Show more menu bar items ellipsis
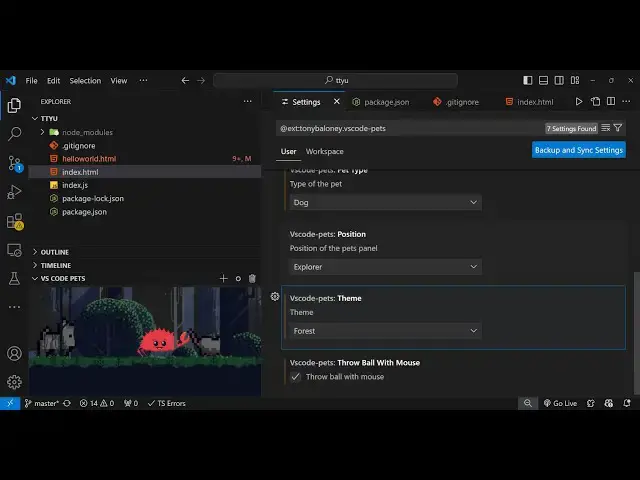 [x=143, y=80]
